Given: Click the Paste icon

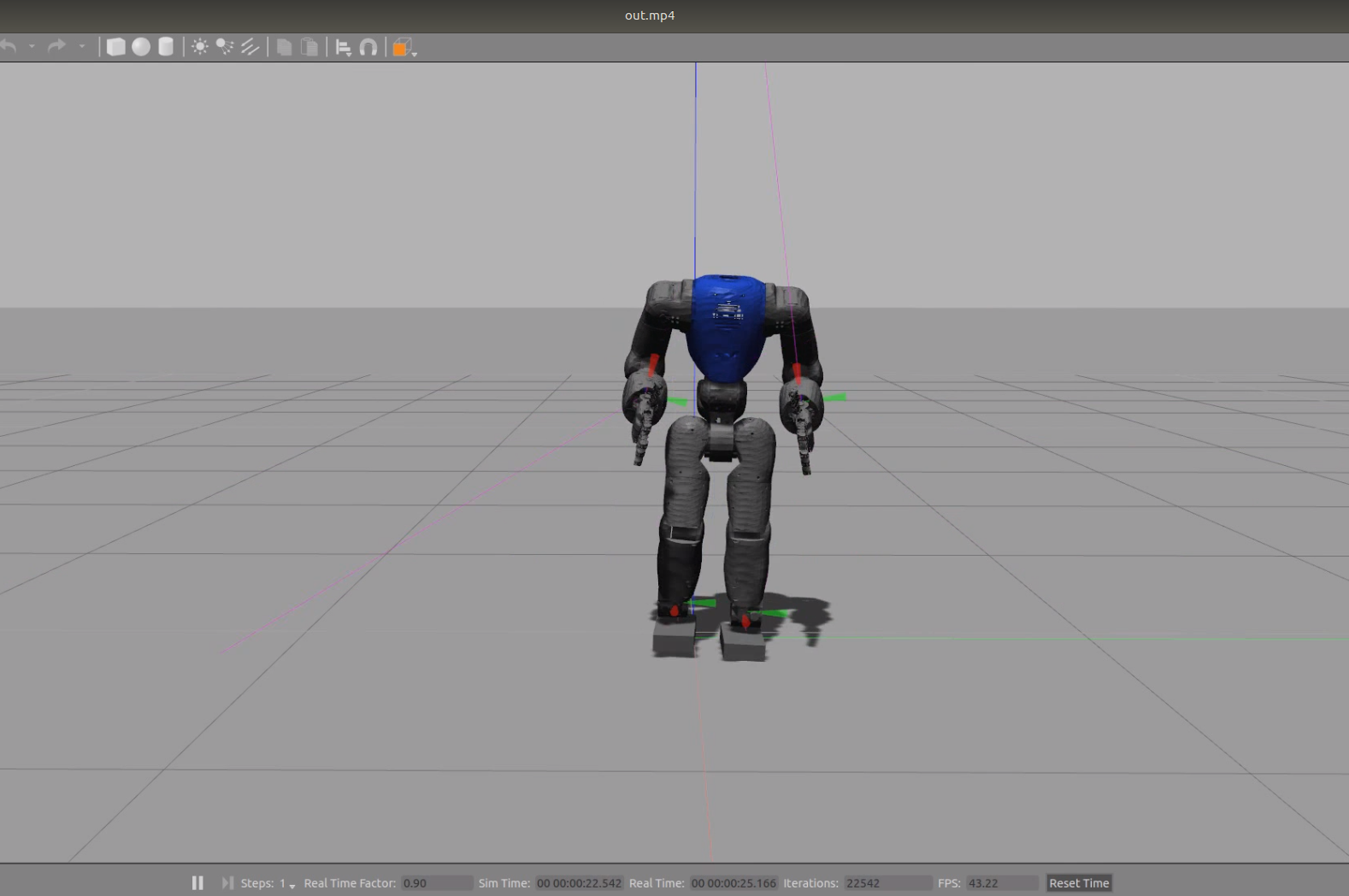Looking at the screenshot, I should point(309,47).
